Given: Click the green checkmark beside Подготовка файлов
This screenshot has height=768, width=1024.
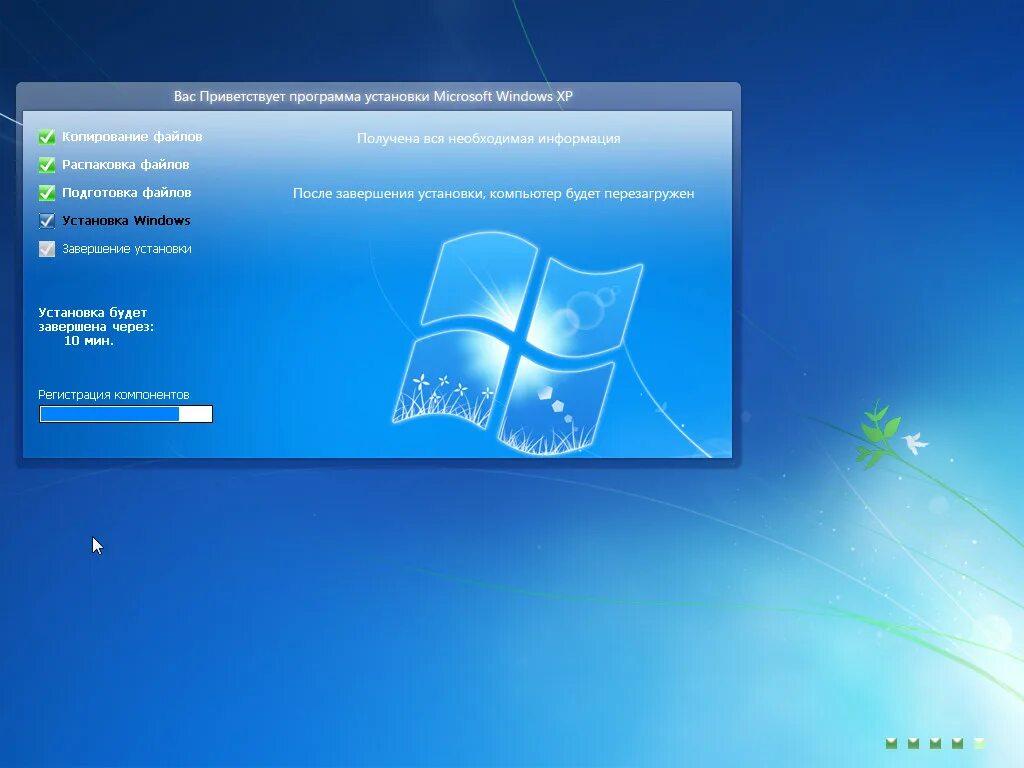Looking at the screenshot, I should 47,193.
